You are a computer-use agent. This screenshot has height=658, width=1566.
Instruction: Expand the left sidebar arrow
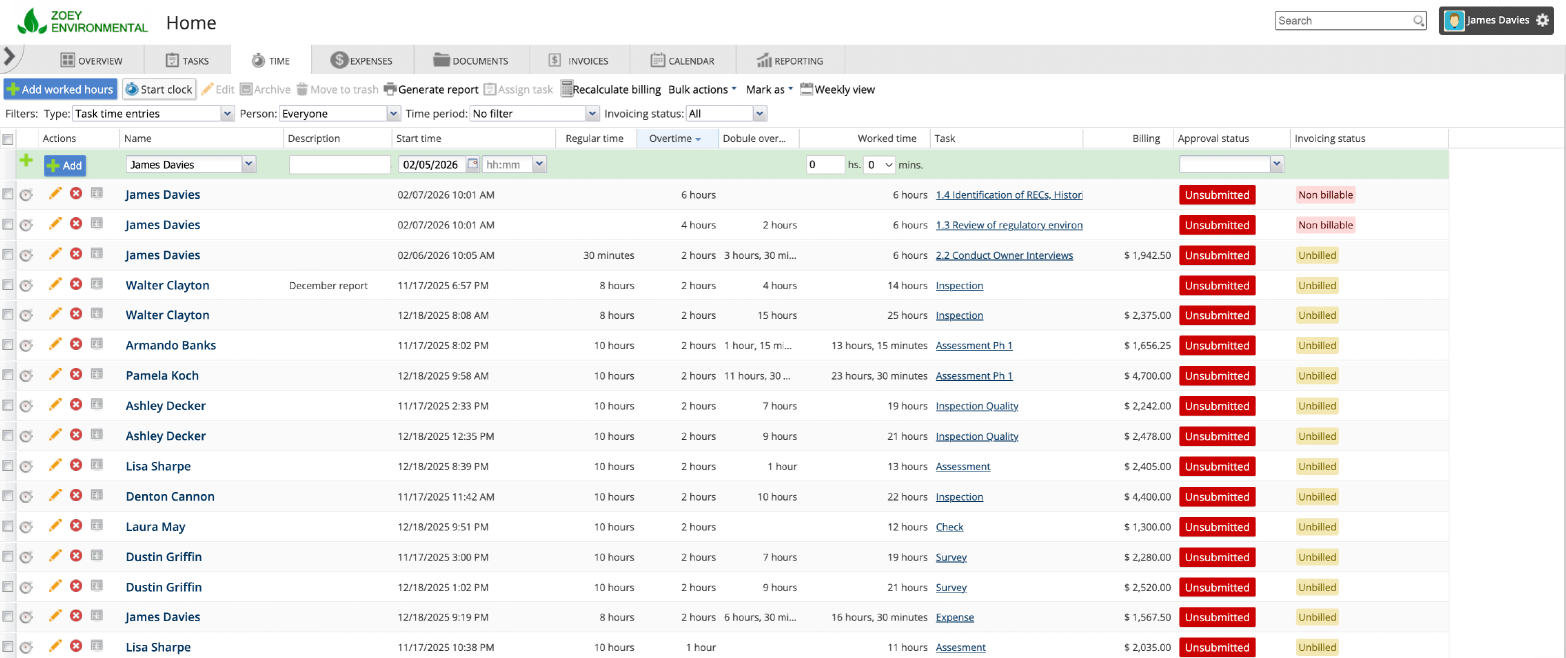pyautogui.click(x=9, y=57)
